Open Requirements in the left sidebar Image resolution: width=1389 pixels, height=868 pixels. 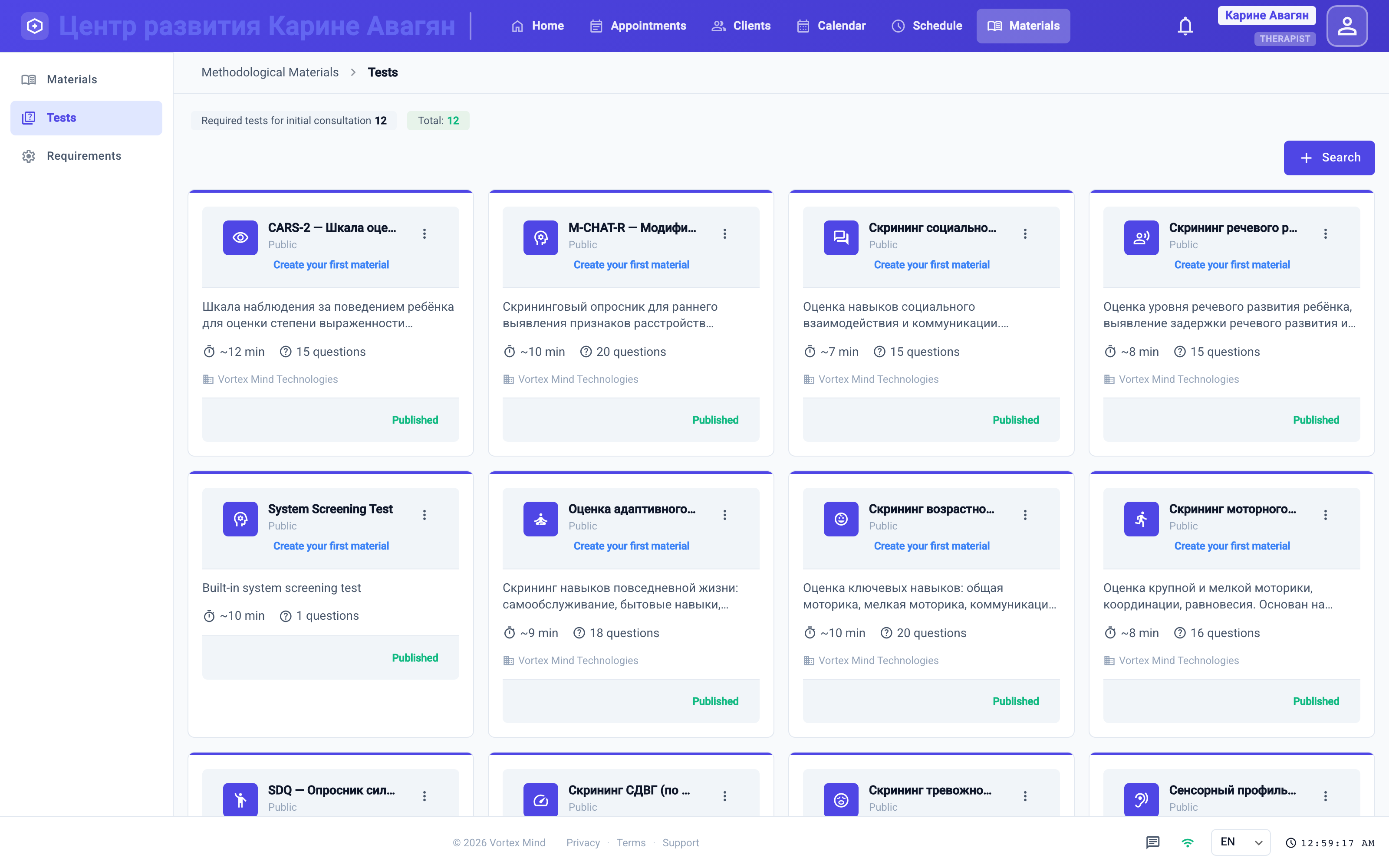coord(86,156)
